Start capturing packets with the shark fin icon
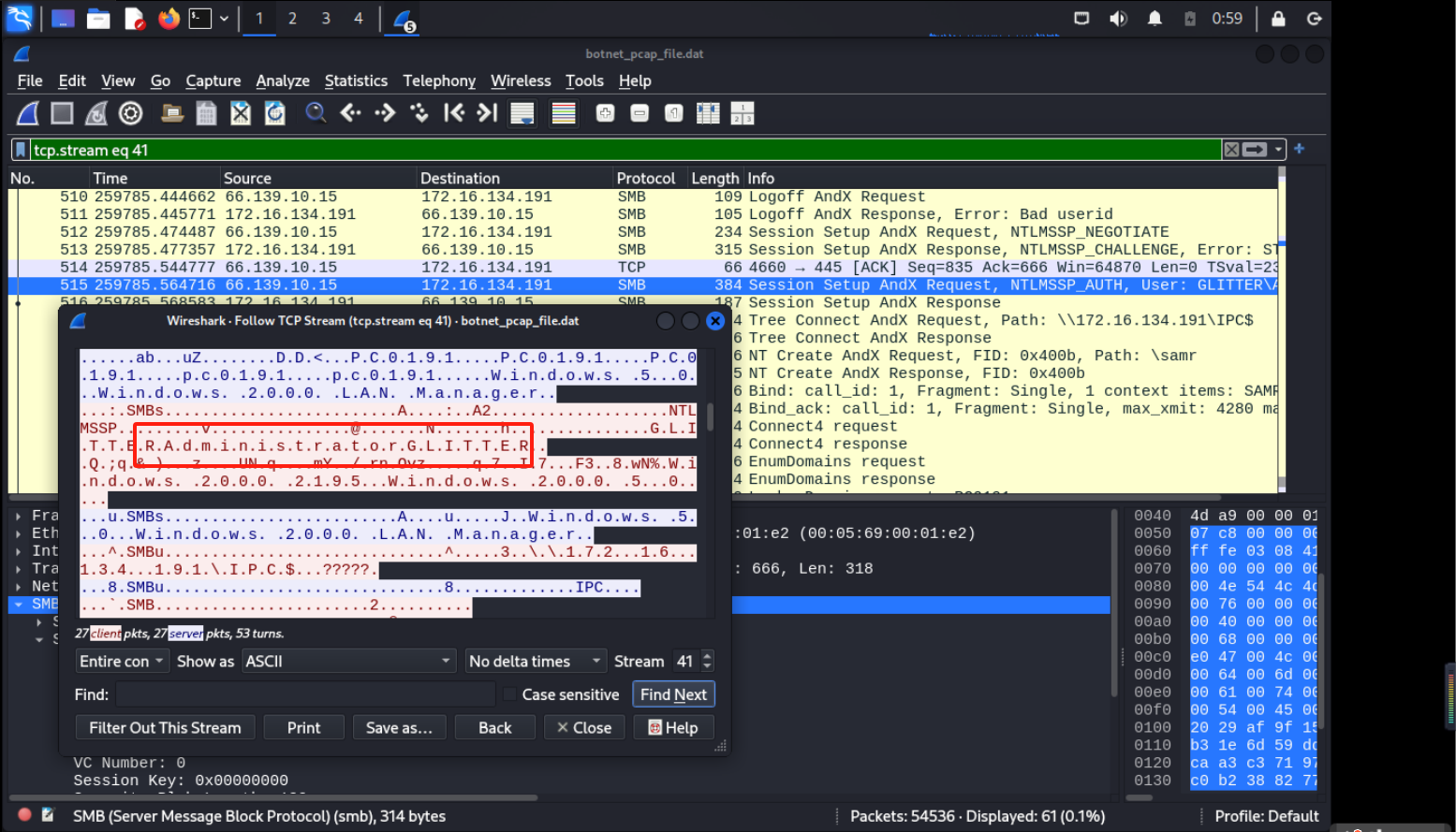The height and width of the screenshot is (832, 1456). tap(28, 113)
